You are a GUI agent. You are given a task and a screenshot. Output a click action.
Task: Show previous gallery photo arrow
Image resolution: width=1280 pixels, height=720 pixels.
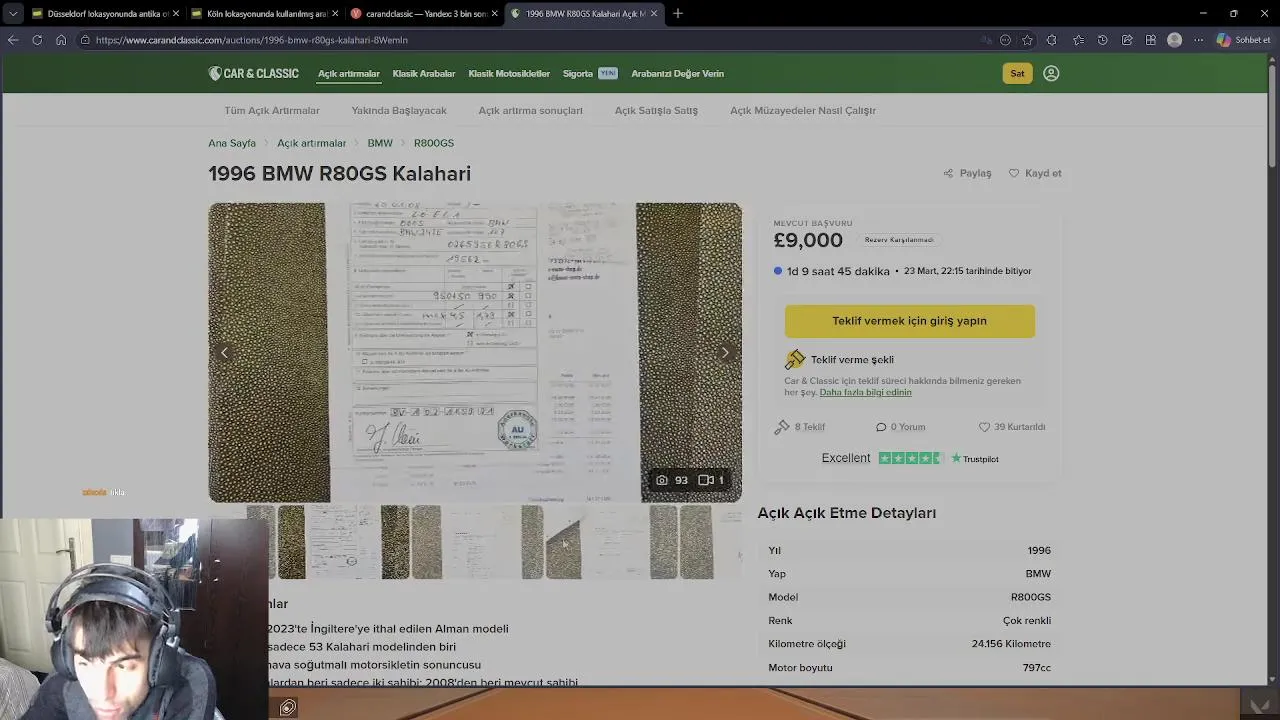pos(224,352)
